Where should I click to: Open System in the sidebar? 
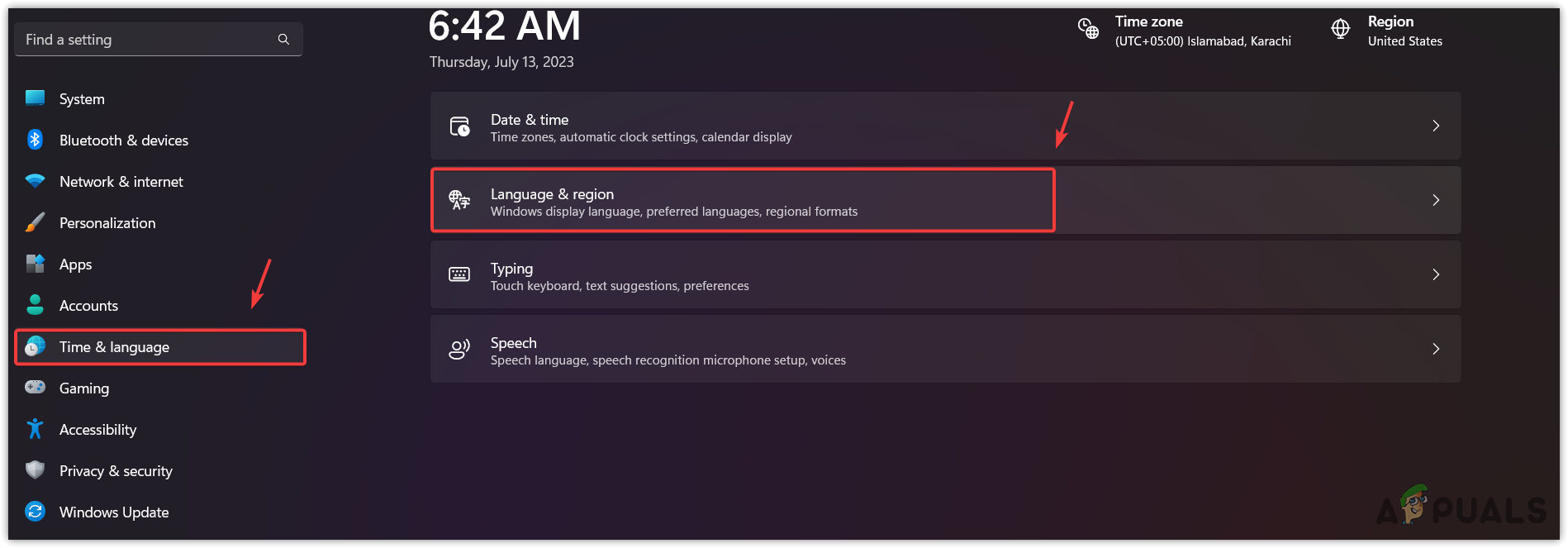click(x=82, y=99)
